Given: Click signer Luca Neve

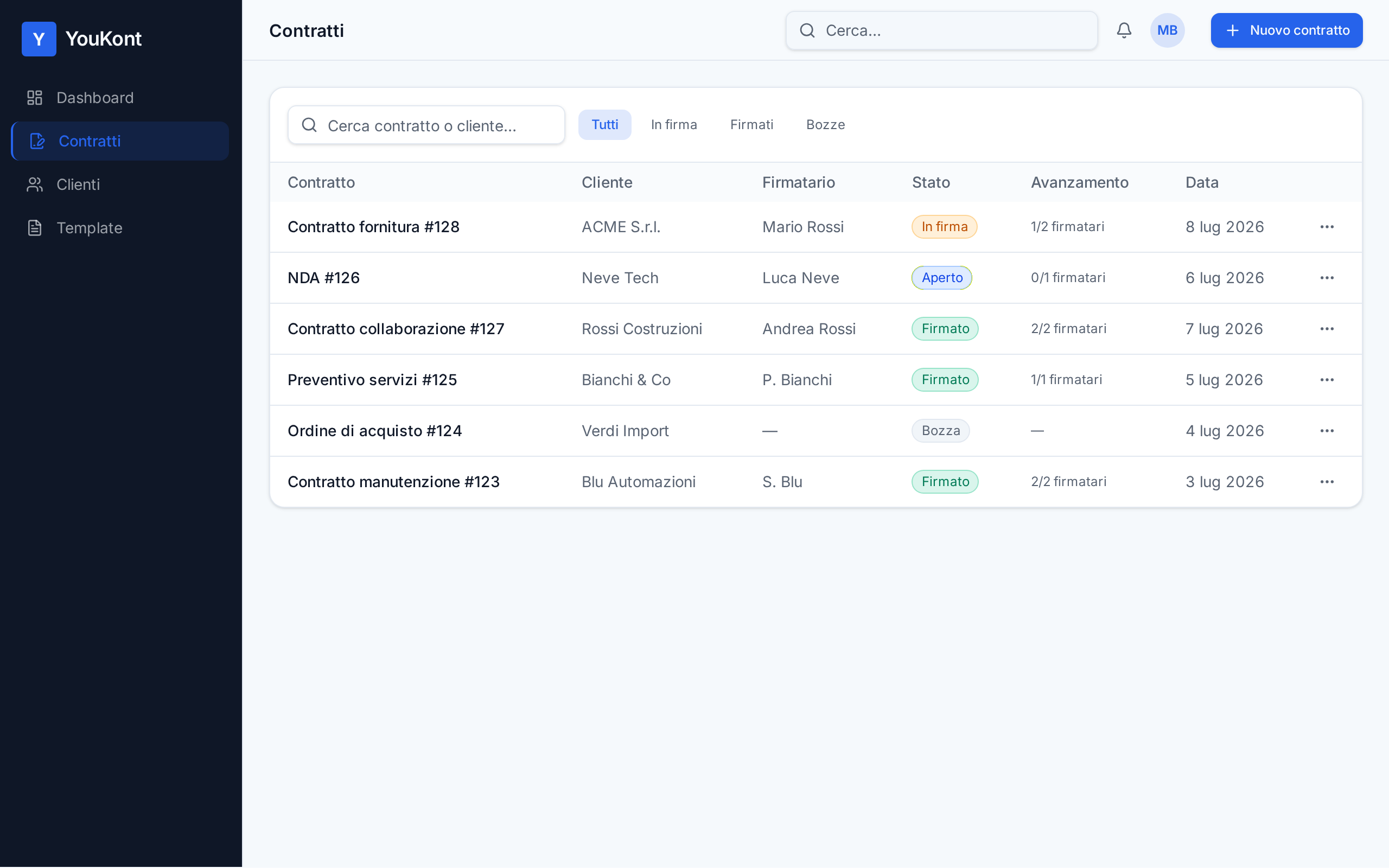Looking at the screenshot, I should click(801, 278).
